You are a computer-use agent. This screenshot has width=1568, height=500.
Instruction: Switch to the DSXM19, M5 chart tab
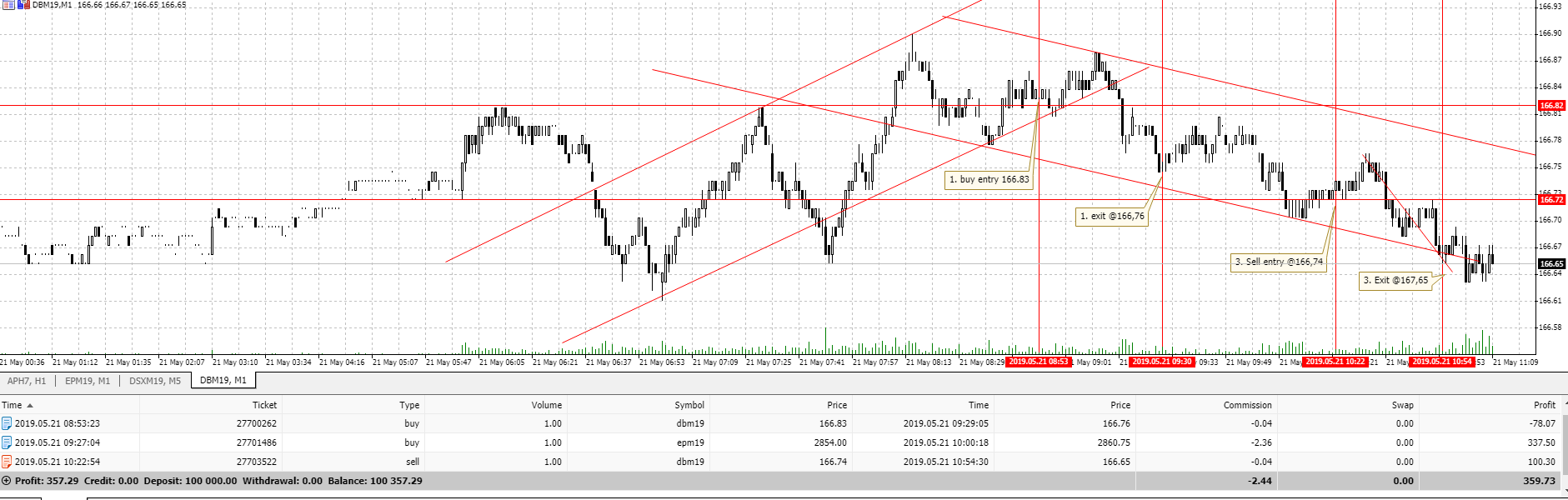tap(155, 381)
